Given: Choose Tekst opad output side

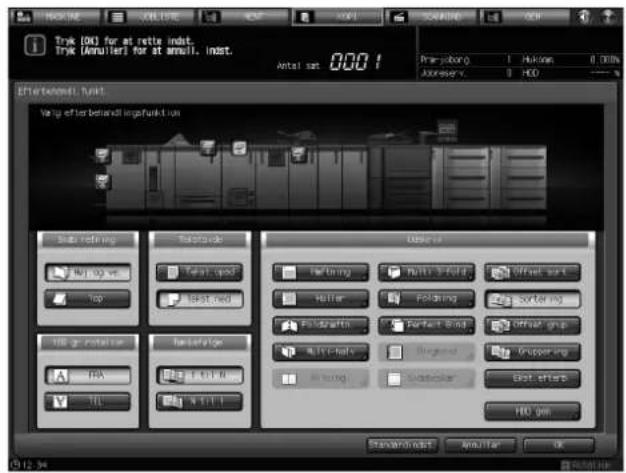Looking at the screenshot, I should 200,273.
